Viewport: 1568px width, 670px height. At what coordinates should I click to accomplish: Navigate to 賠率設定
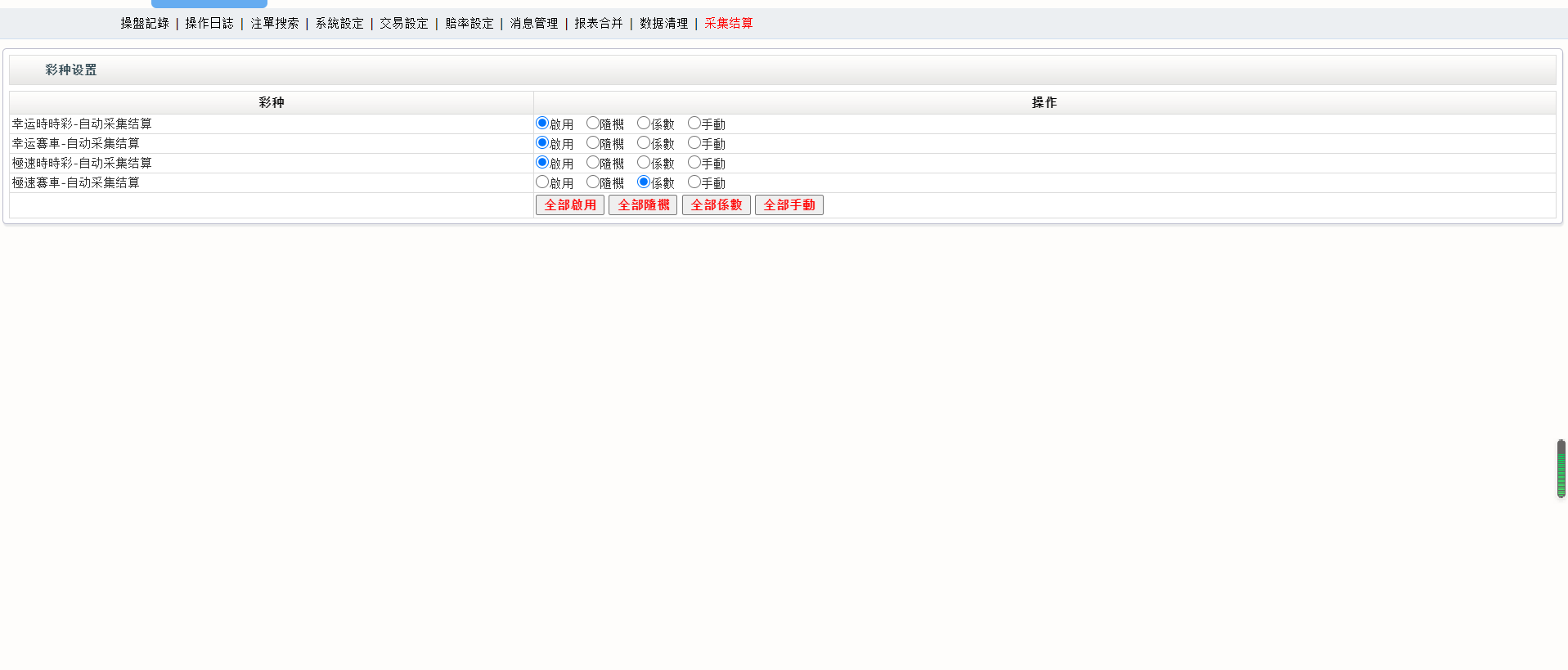(470, 24)
